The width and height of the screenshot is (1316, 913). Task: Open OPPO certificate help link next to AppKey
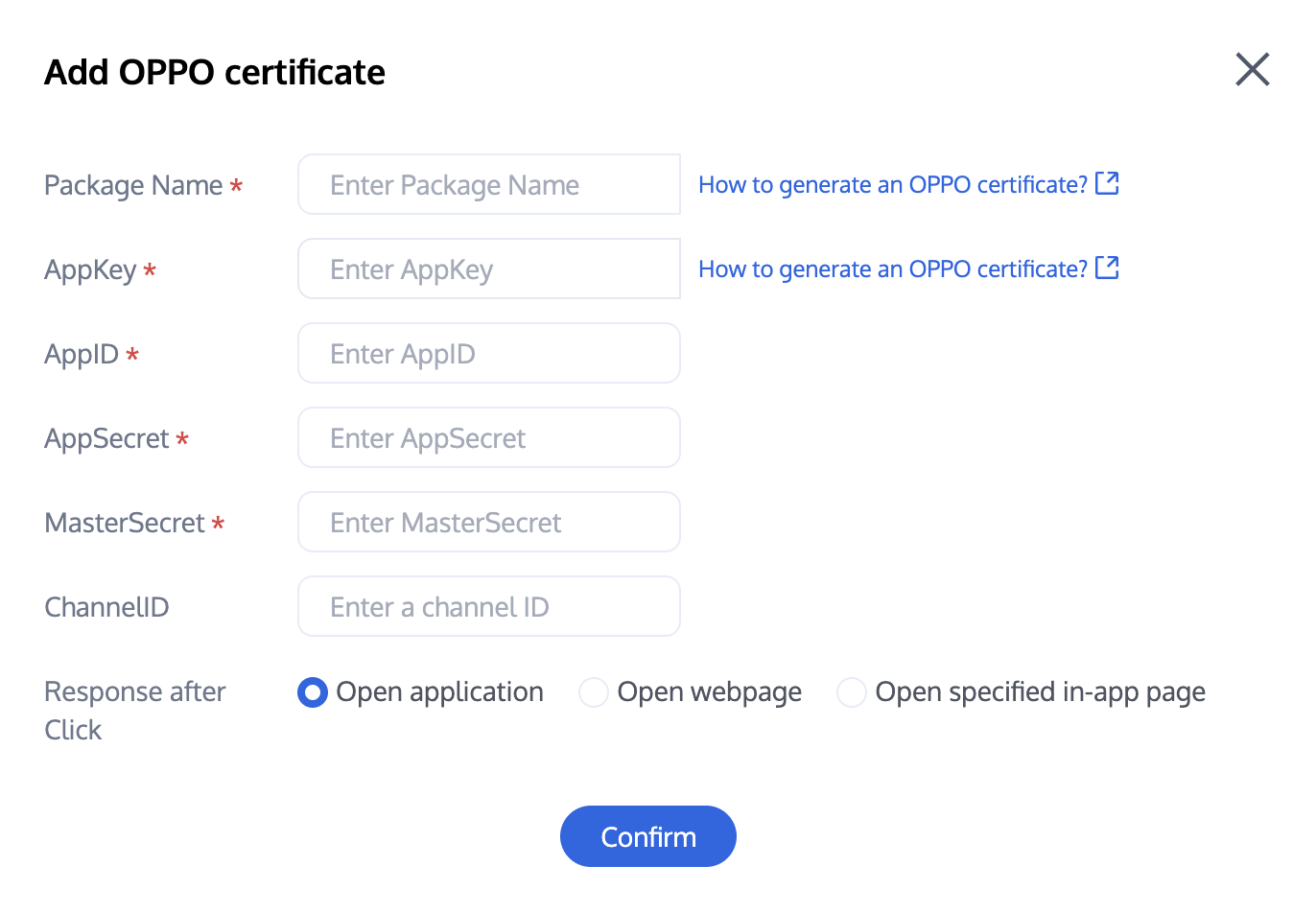[892, 269]
